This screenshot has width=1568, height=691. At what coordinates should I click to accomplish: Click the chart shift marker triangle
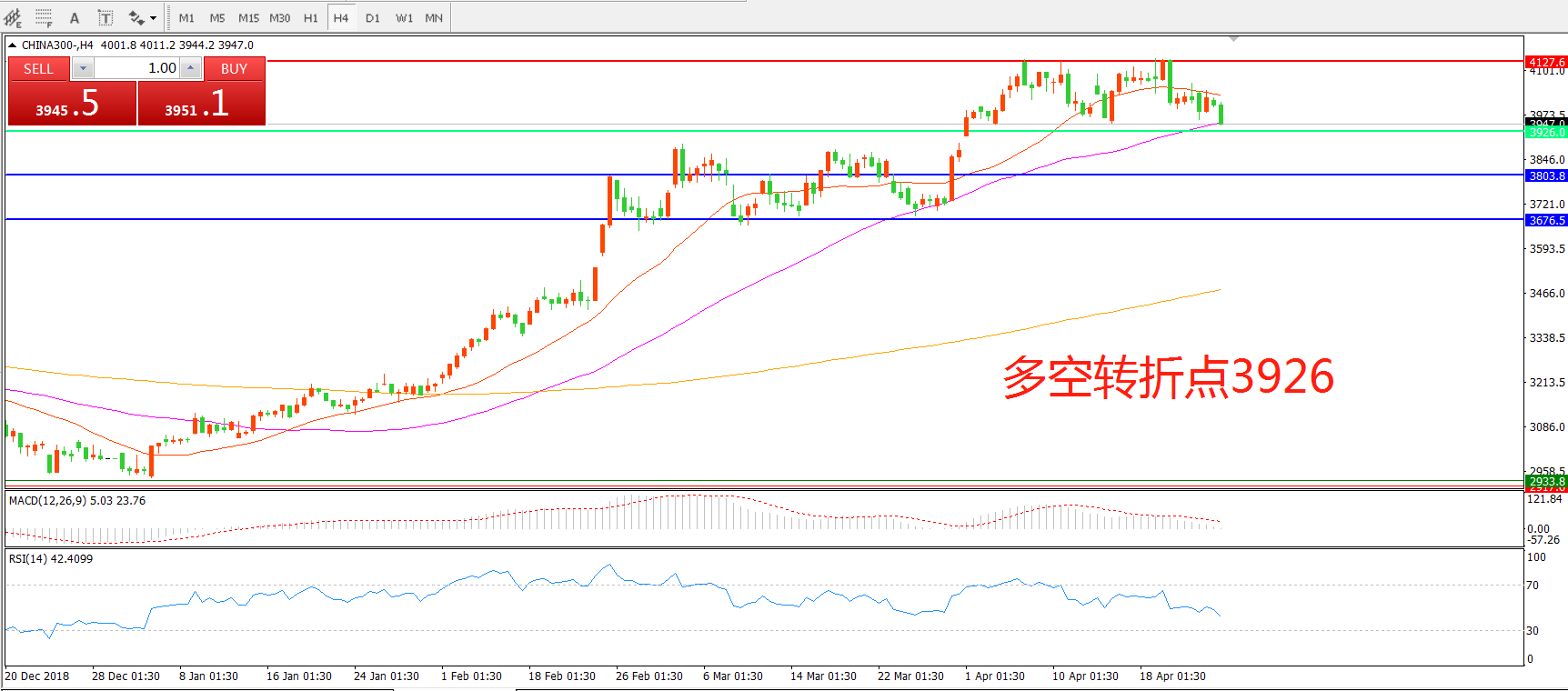pos(1233,39)
